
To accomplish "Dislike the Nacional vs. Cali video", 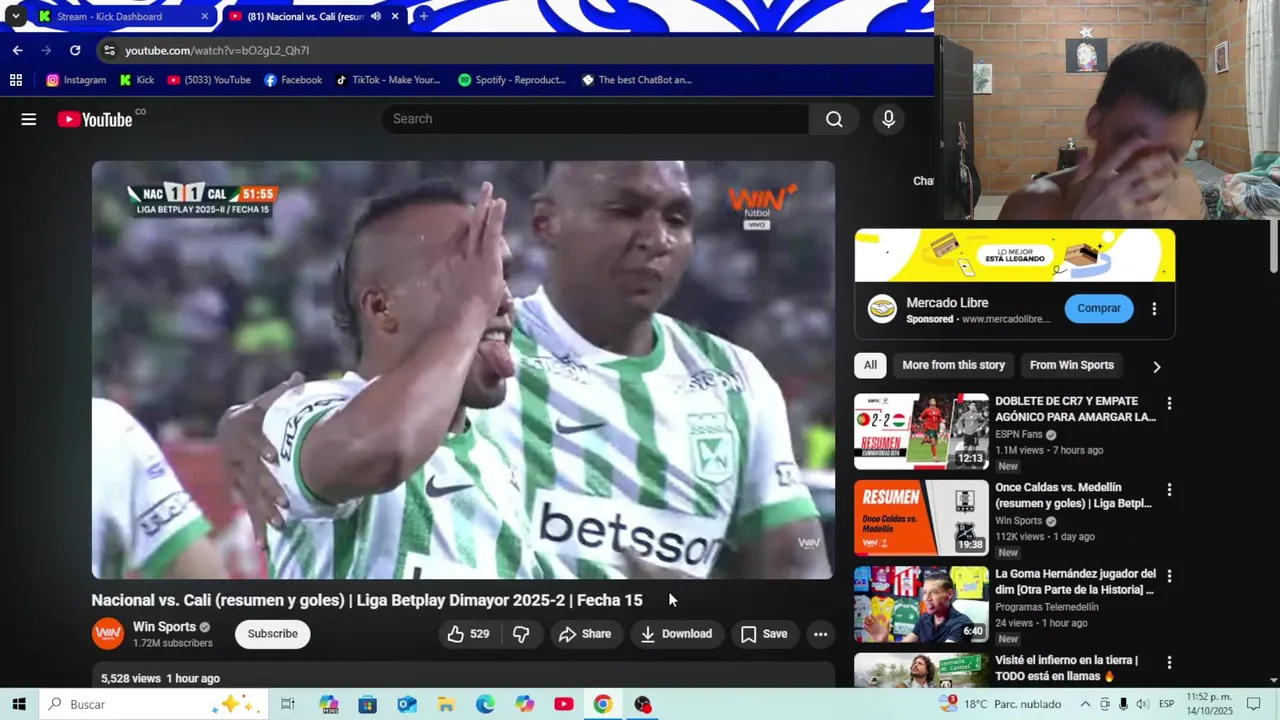I will (x=521, y=634).
